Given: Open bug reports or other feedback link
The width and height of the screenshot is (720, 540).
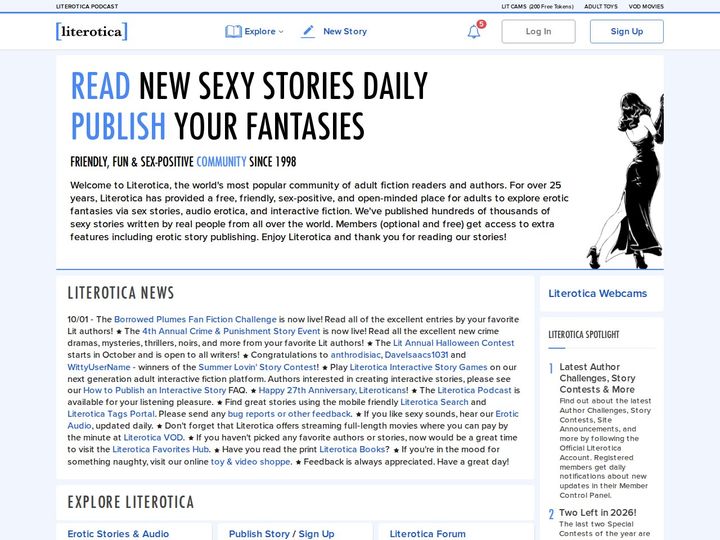Looking at the screenshot, I should pos(289,414).
